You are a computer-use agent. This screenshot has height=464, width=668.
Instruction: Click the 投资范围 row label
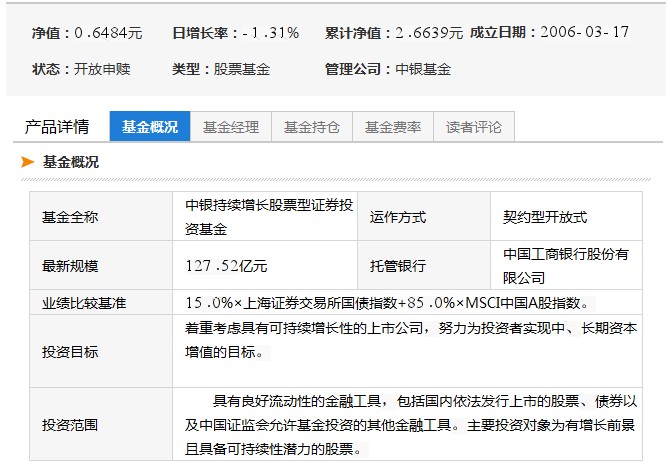coord(70,424)
